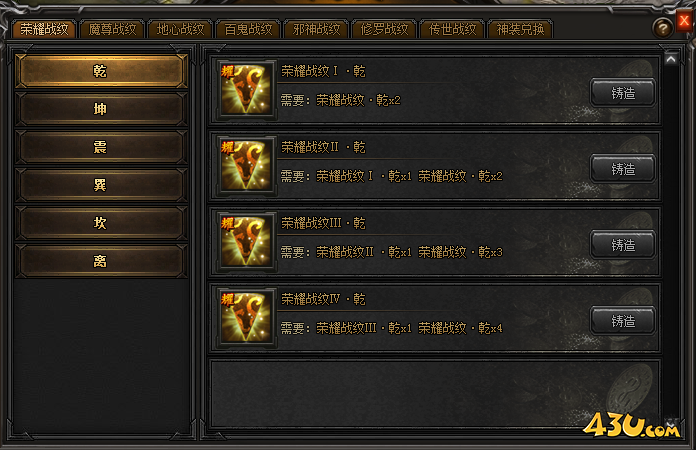Close the forging window with red X

[684, 21]
